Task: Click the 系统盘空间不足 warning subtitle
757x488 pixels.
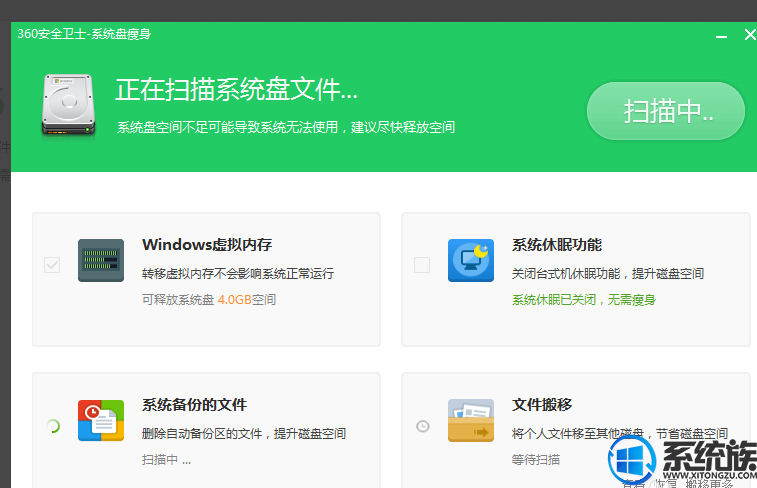Action: pyautogui.click(x=286, y=127)
